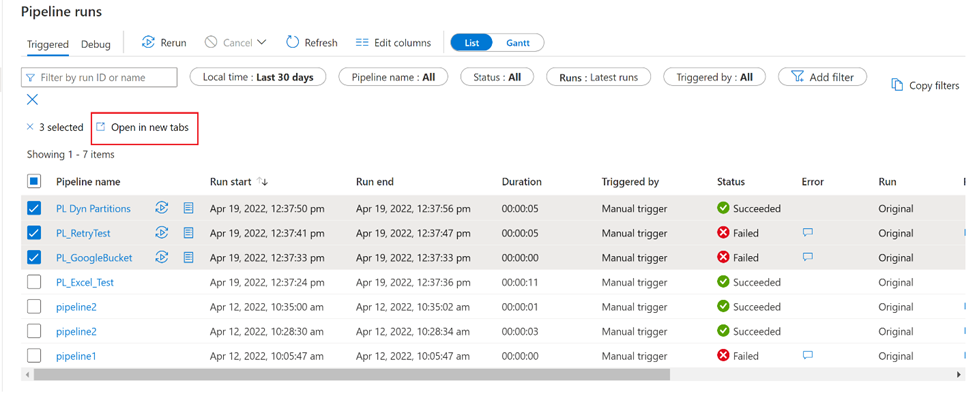975x398 pixels.
Task: Click Open in new tabs button
Action: (142, 127)
